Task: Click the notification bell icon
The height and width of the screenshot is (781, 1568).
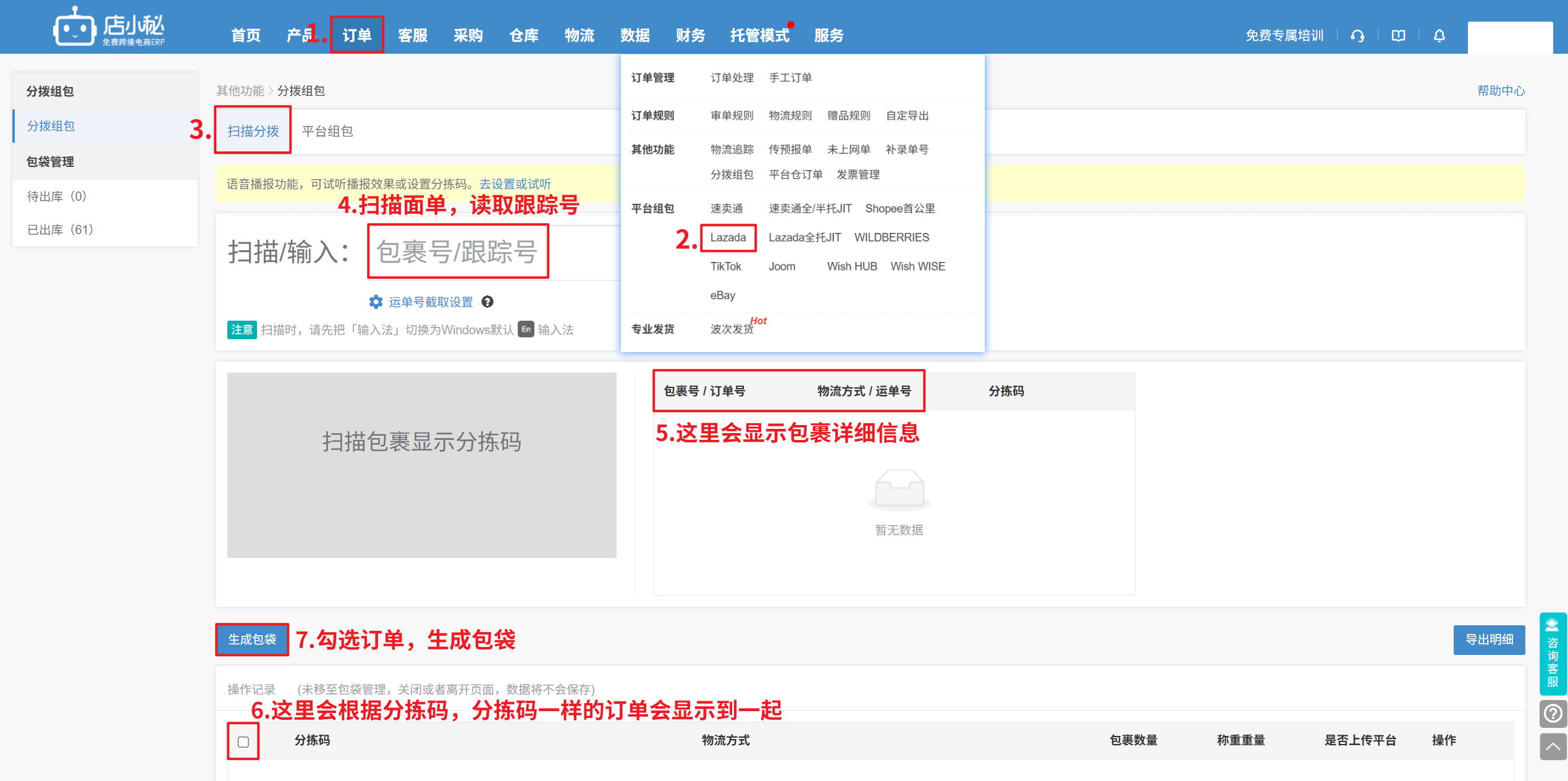Action: pos(1439,36)
